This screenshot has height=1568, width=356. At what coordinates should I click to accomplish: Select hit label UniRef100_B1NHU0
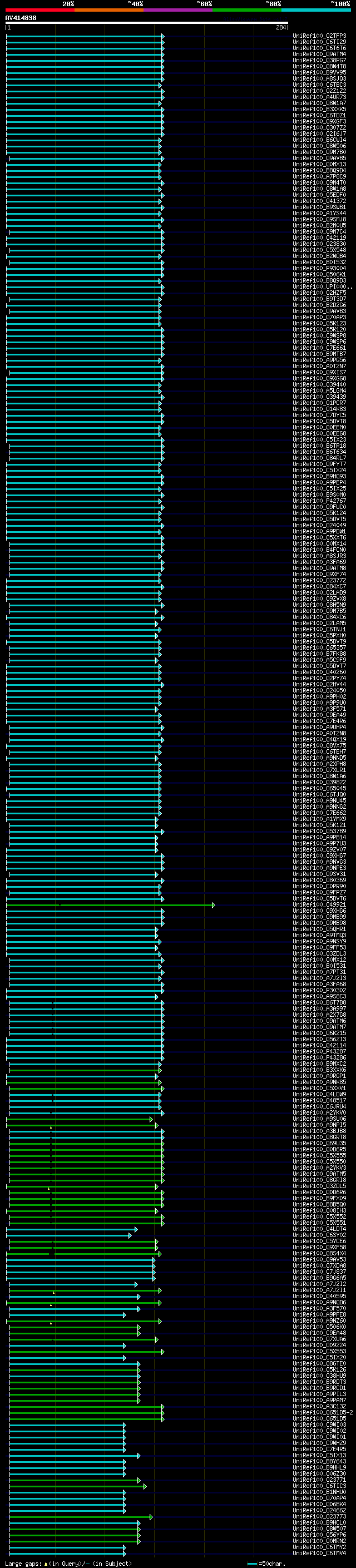[x=319, y=1492]
